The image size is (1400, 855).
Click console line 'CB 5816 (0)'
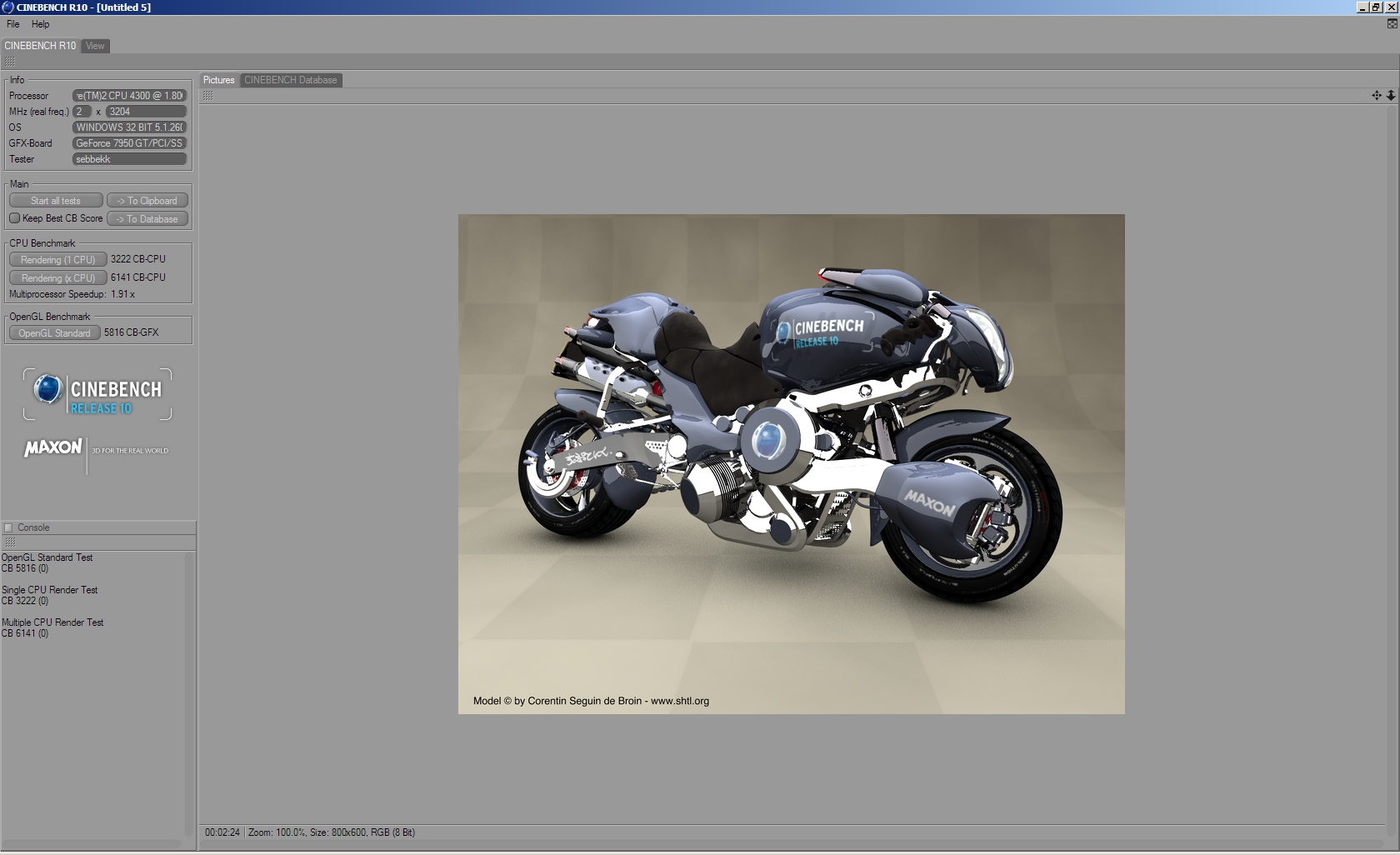pos(25,568)
